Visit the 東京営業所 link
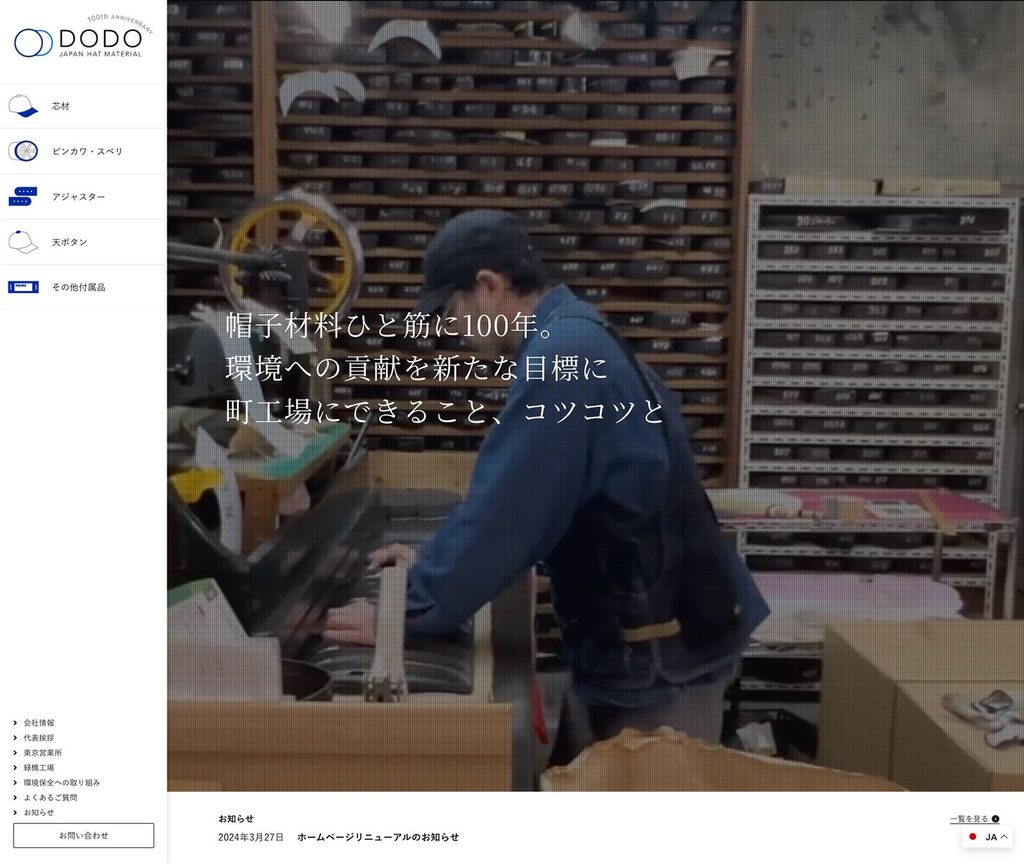The image size is (1024, 864). coord(42,753)
